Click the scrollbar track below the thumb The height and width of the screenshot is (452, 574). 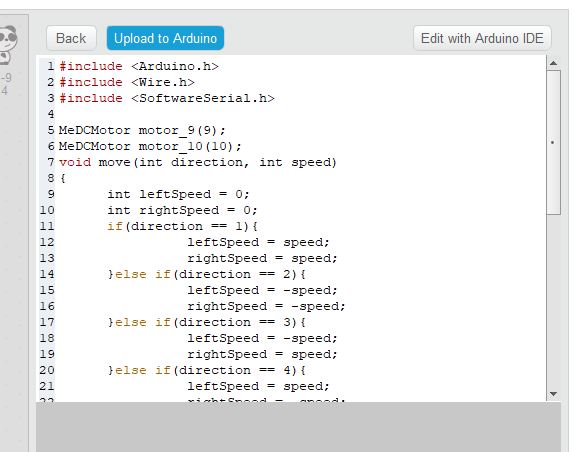pyautogui.click(x=553, y=300)
